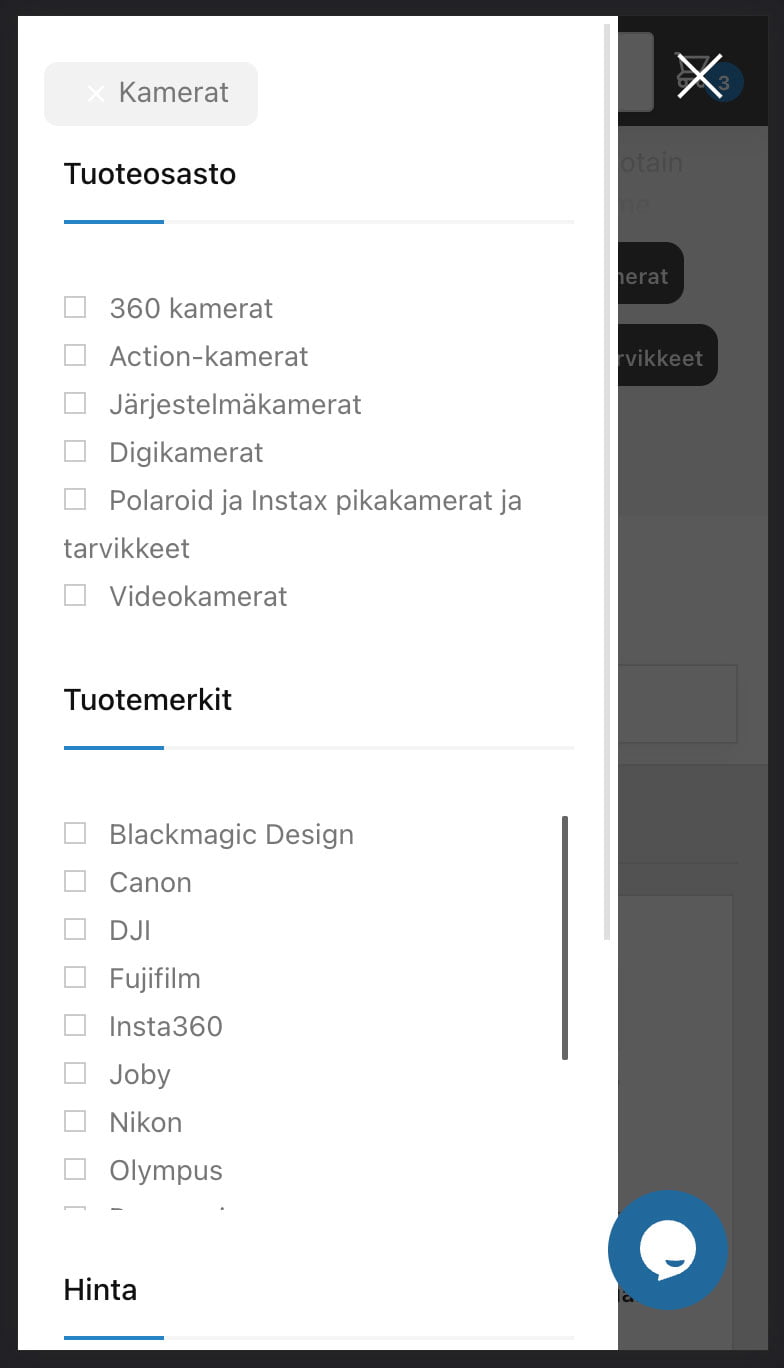Toggle Polaroid ja Instax pikakamerat filter
The width and height of the screenshot is (784, 1368).
click(75, 499)
